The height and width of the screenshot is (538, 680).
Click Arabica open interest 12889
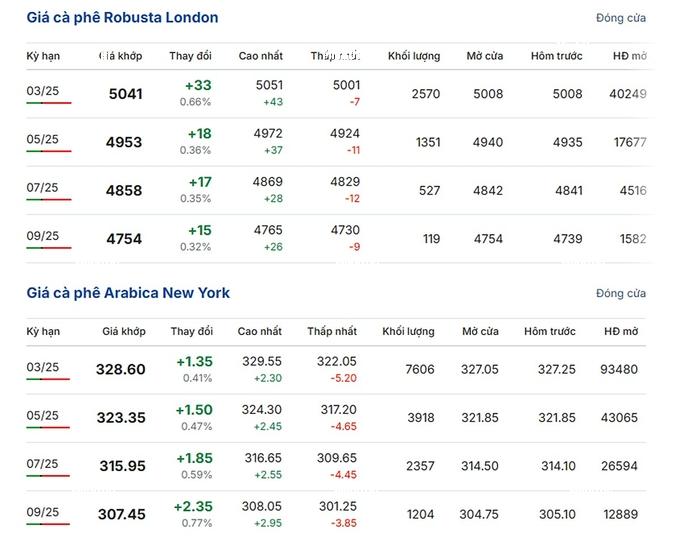tap(621, 514)
